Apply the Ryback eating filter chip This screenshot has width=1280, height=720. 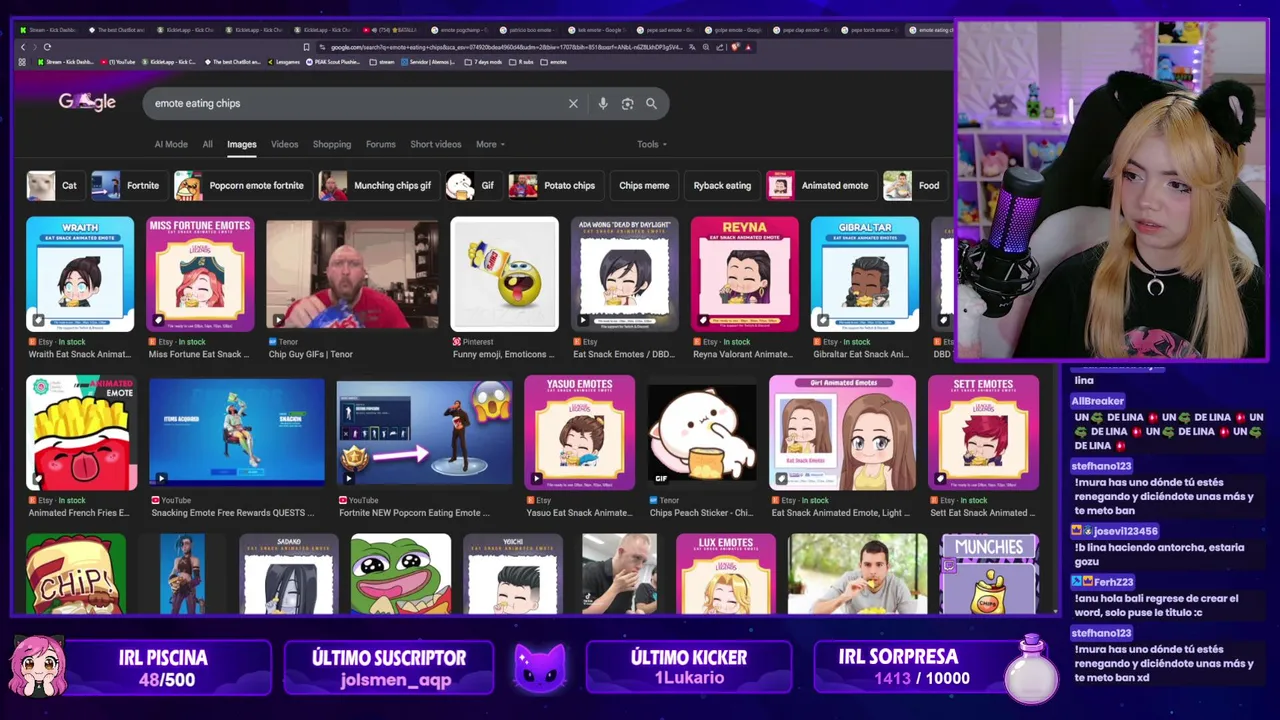[722, 185]
